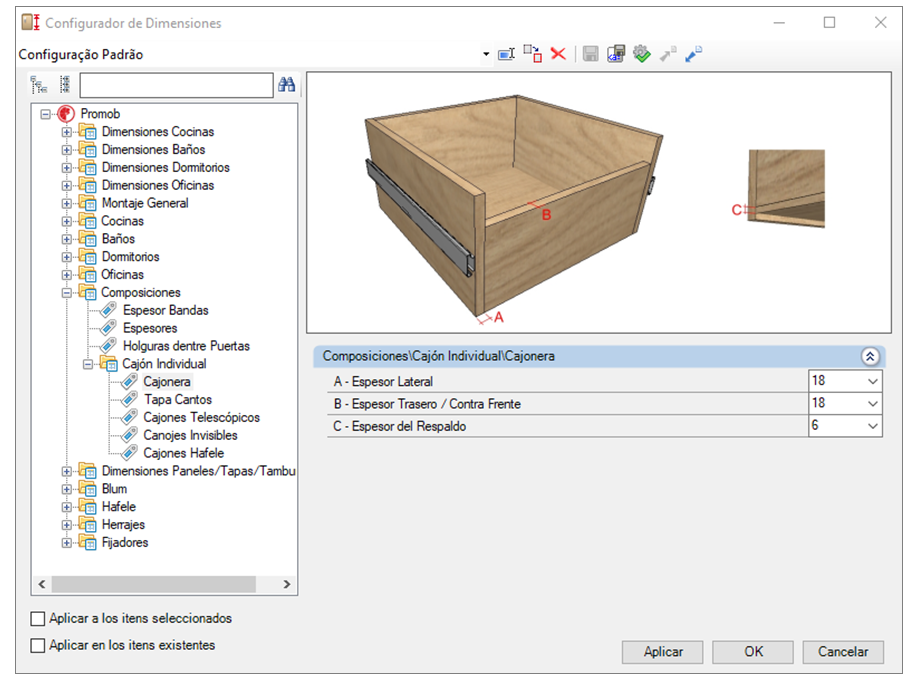Collapse the Cajón Individual tree node

87,364
